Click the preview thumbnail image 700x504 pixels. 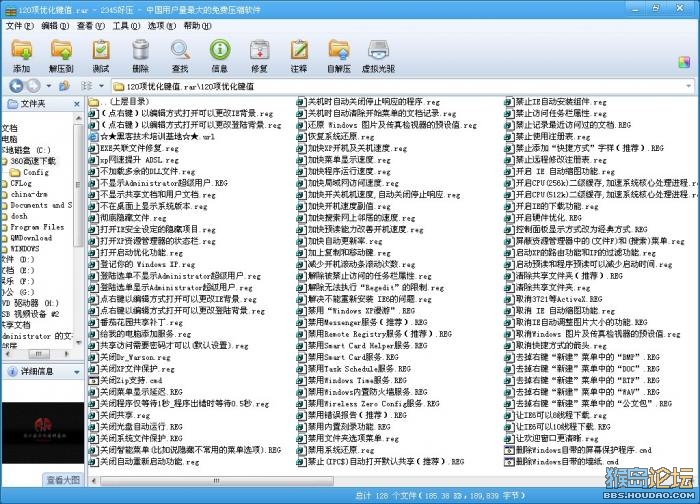click(42, 432)
